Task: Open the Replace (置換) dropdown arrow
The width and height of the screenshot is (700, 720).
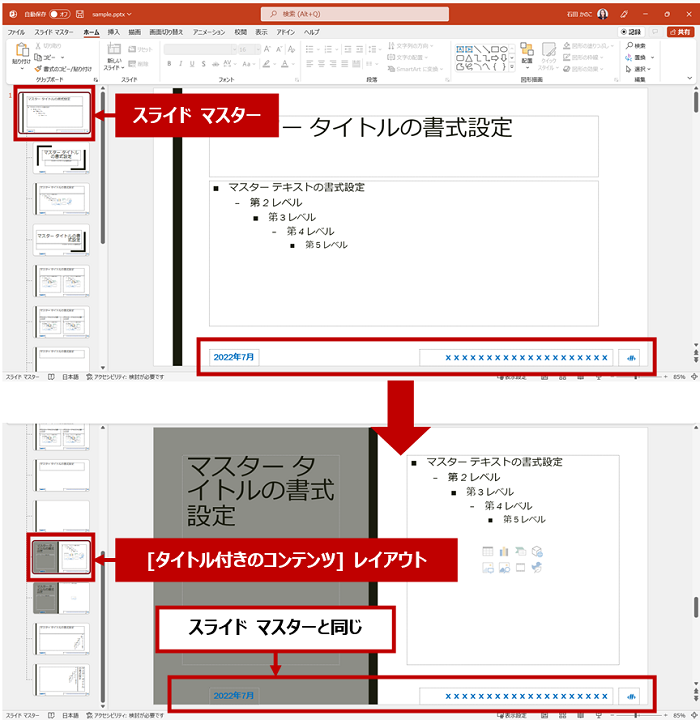Action: 653,57
